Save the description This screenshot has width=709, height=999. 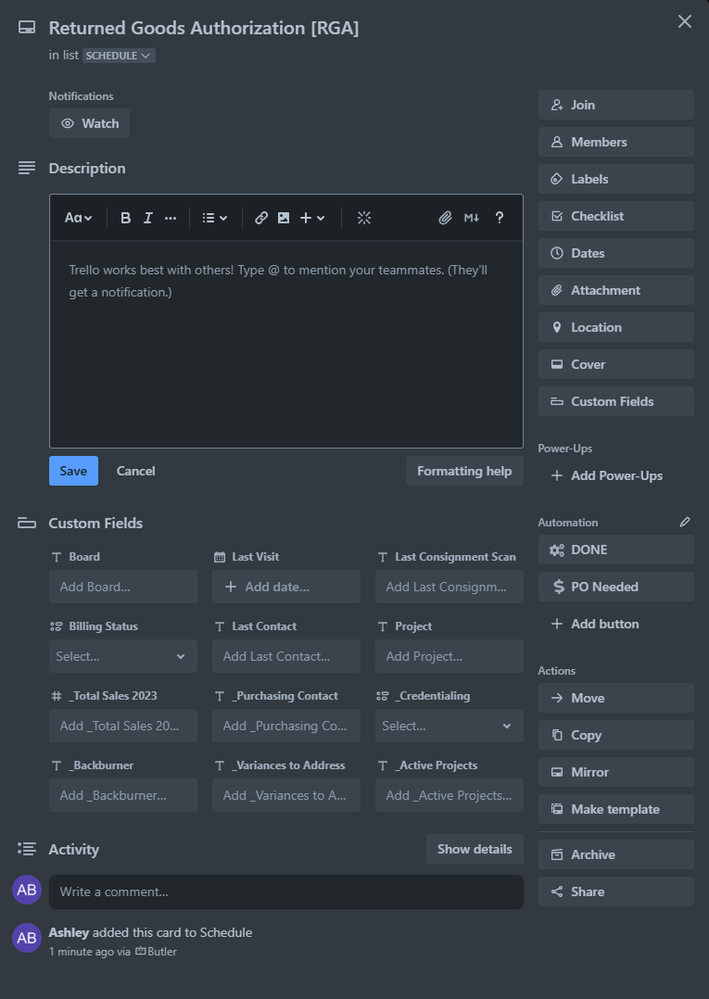tap(73, 471)
